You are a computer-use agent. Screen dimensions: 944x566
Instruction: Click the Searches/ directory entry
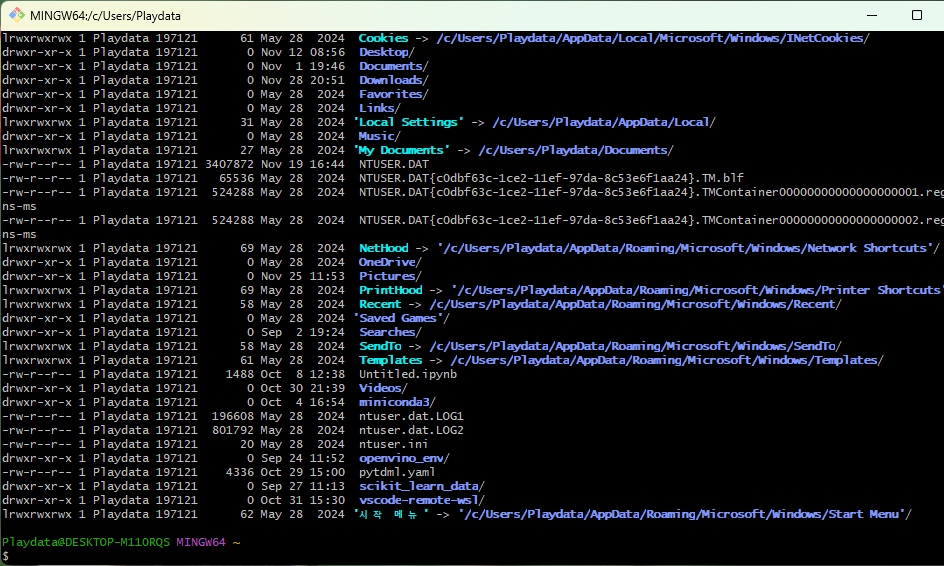pos(390,332)
